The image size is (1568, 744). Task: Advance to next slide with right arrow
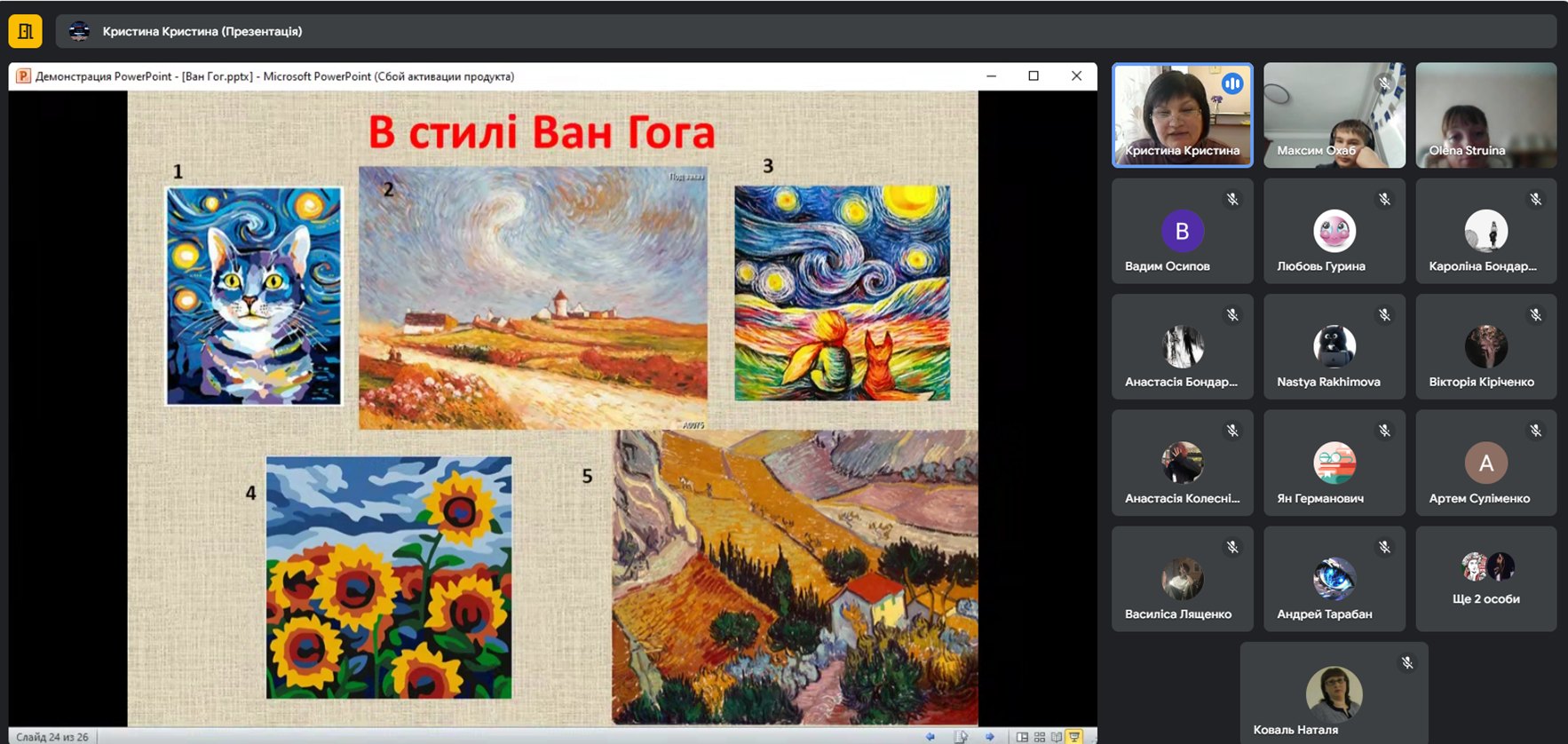[x=989, y=736]
